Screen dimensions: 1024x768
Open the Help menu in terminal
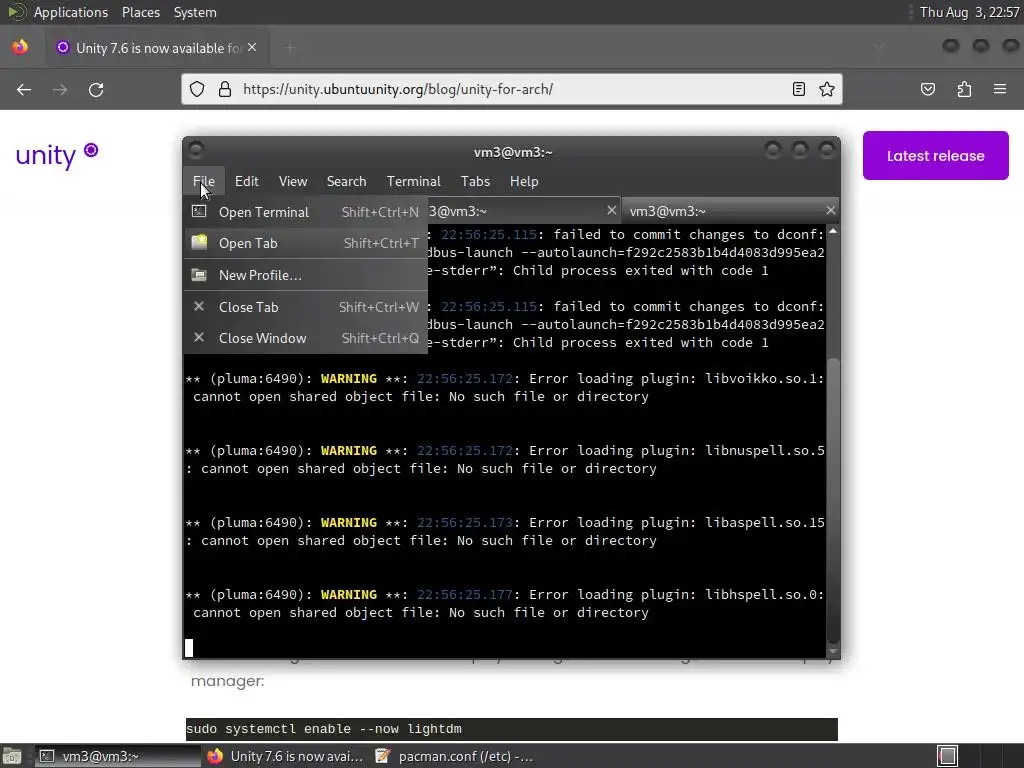click(x=524, y=182)
